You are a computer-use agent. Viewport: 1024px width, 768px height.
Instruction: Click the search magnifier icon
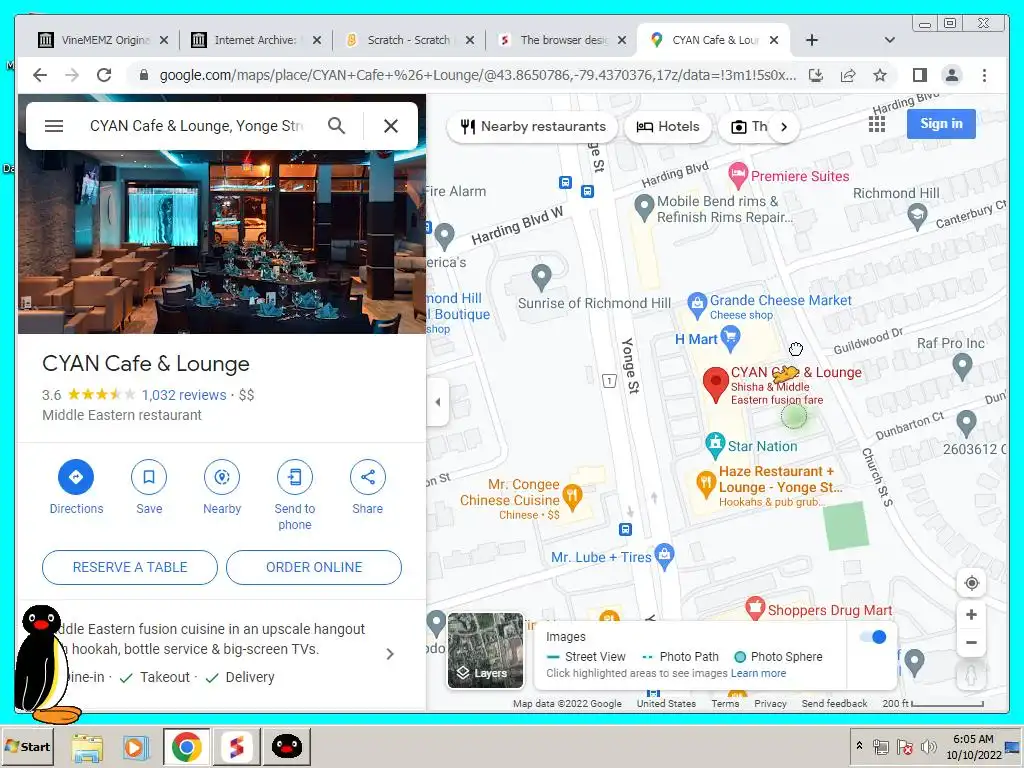(x=336, y=125)
